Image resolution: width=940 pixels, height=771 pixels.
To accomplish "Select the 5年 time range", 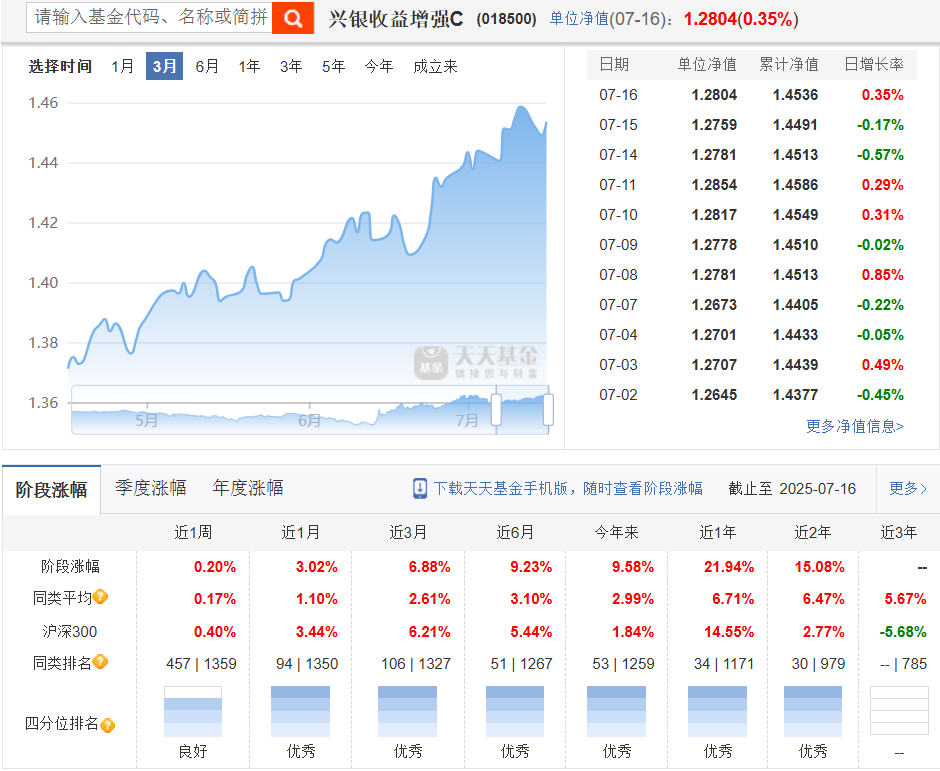I will [333, 66].
